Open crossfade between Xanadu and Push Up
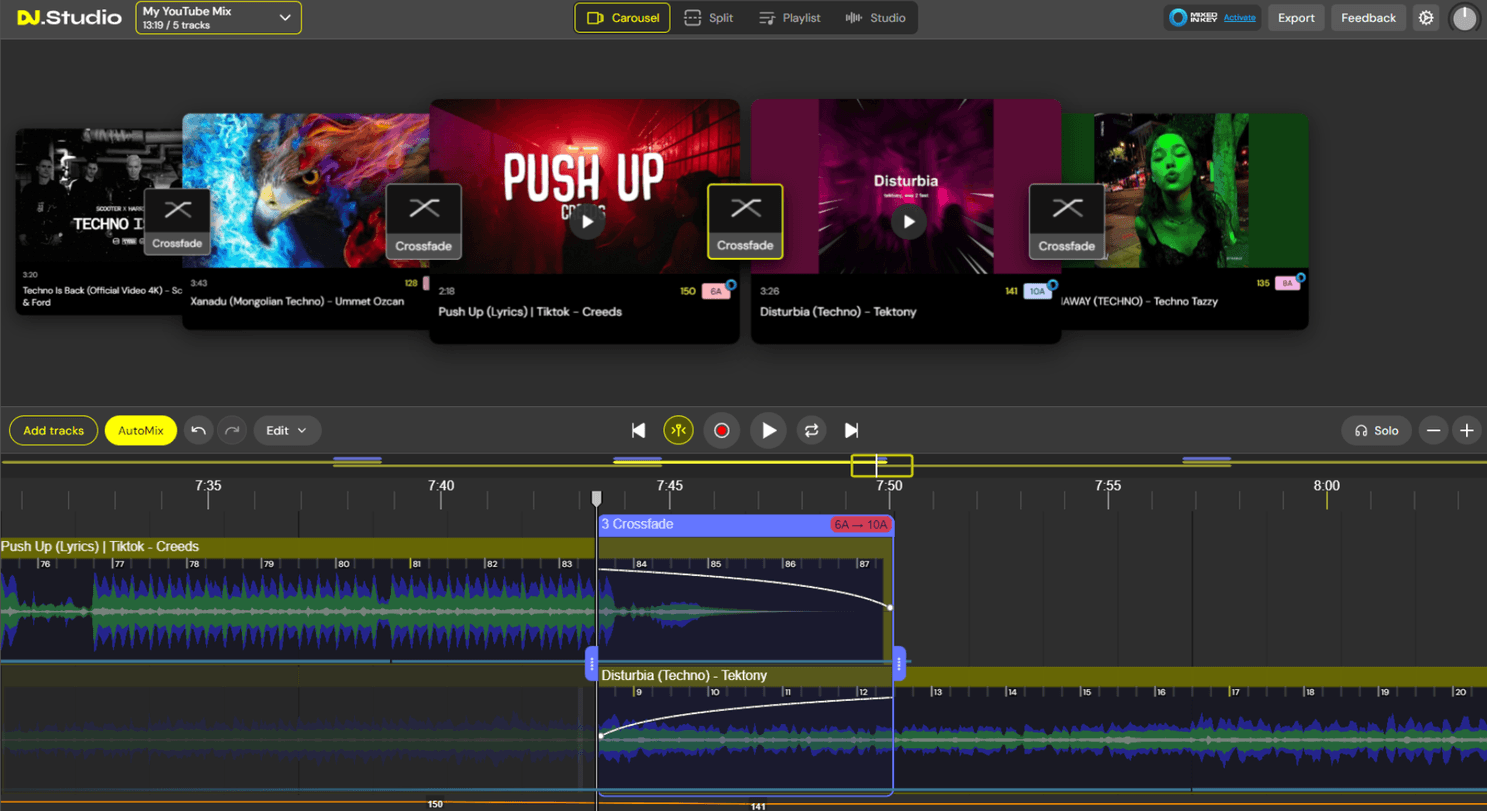The width and height of the screenshot is (1487, 811). [x=423, y=222]
